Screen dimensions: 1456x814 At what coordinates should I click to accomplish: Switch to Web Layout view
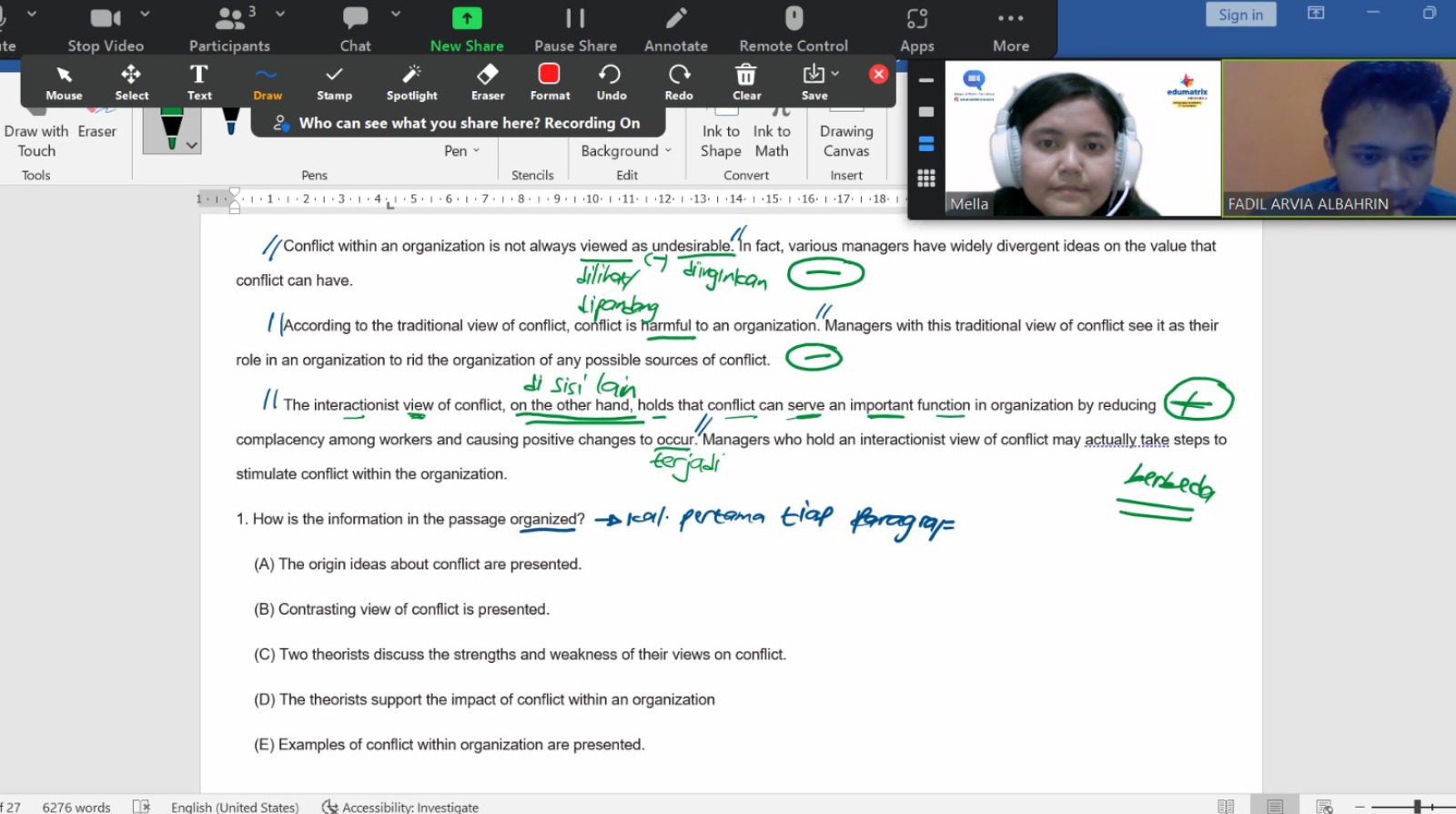1324,807
